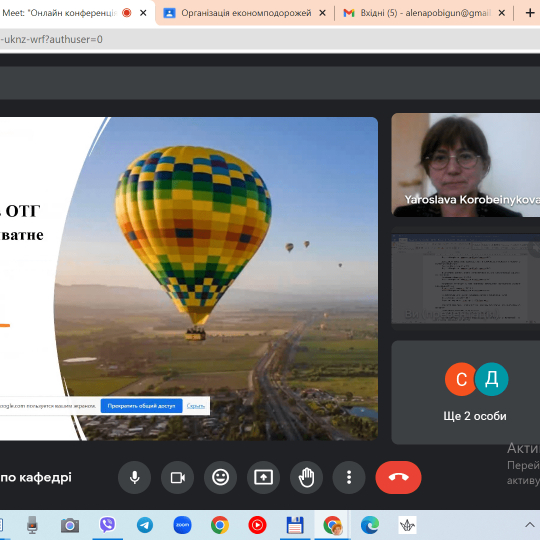Open Microsoft Edge from the taskbar
This screenshot has width=540, height=540.
tap(370, 525)
